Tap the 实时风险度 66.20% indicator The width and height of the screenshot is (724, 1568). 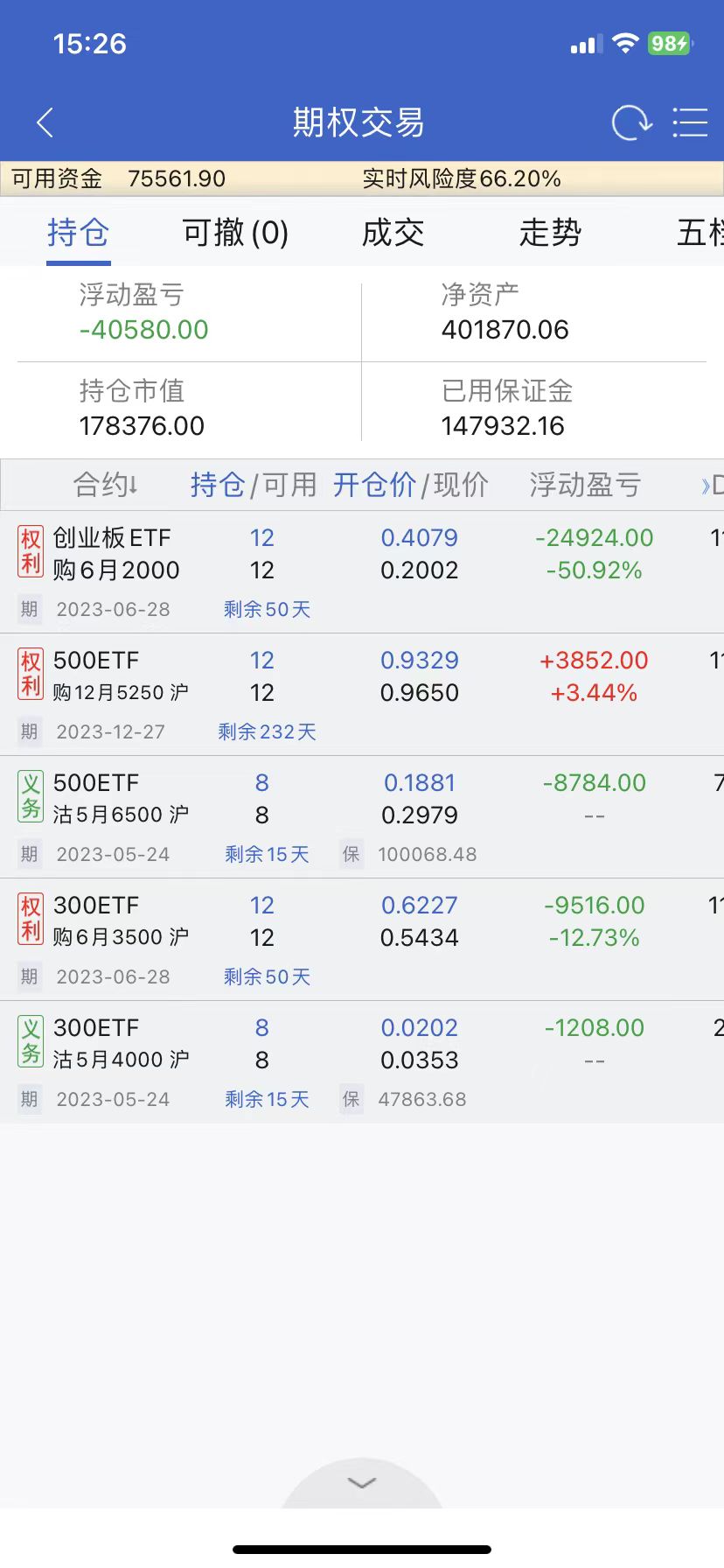tap(462, 179)
